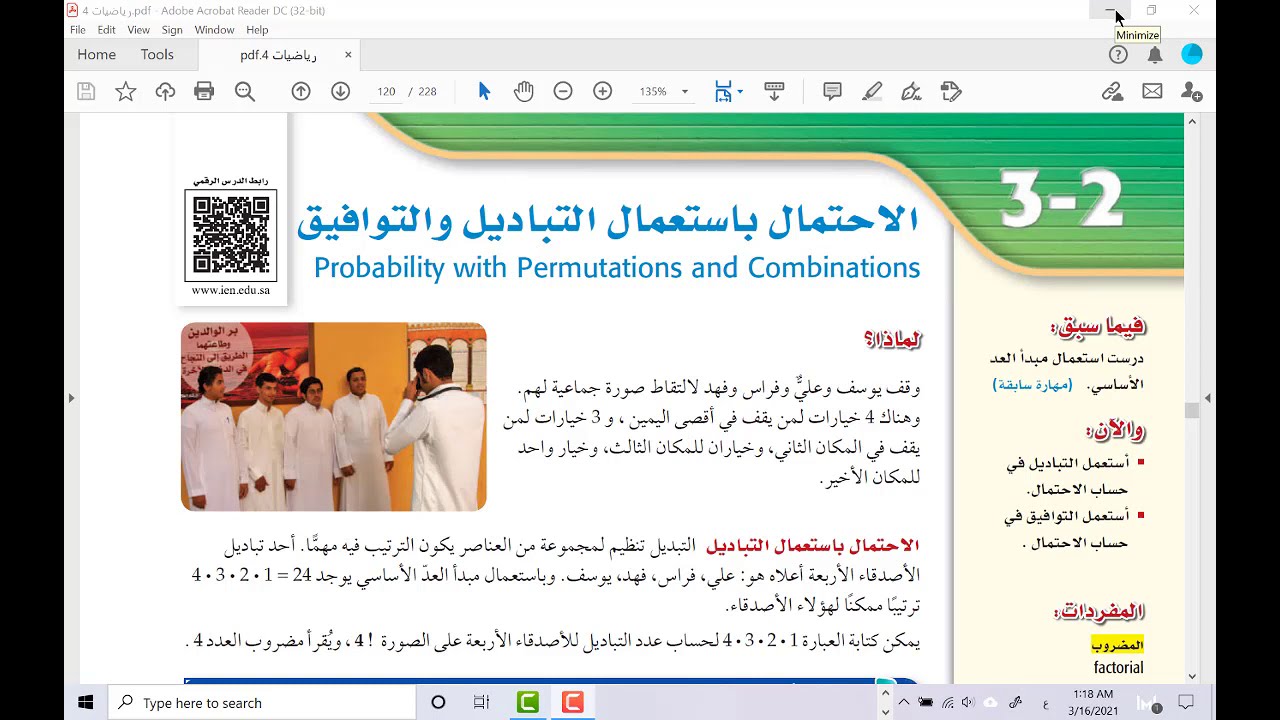Open Cortana circle icon on taskbar

[438, 703]
